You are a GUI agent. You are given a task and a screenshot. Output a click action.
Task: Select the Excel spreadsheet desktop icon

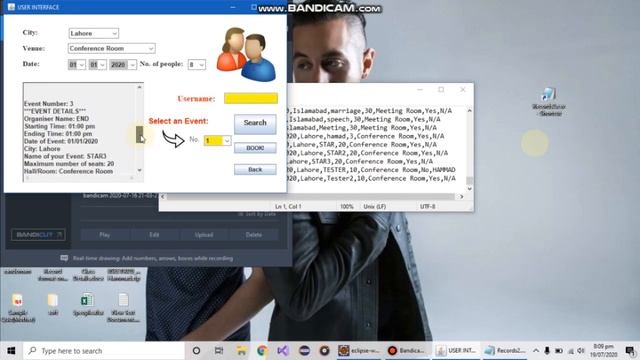[88, 304]
